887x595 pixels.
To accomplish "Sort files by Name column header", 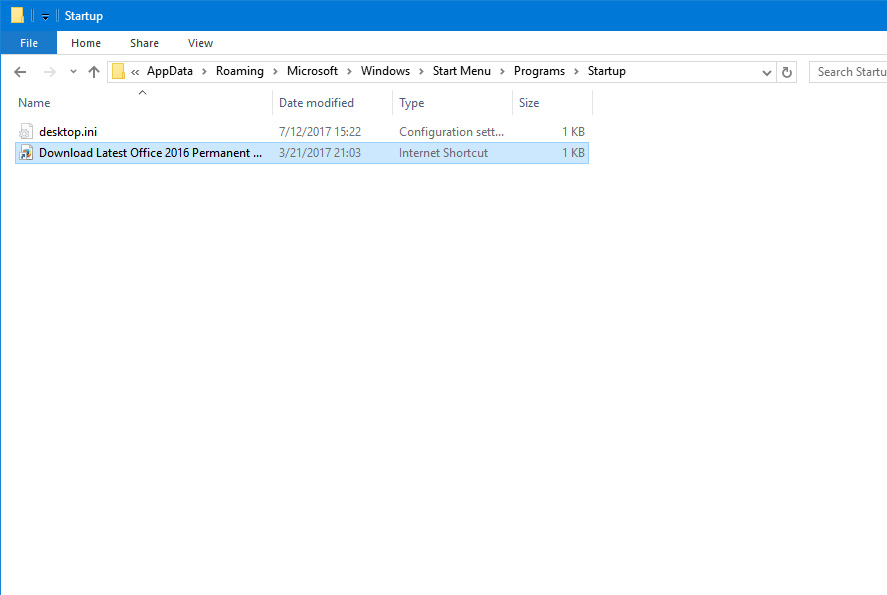I will 35,103.
